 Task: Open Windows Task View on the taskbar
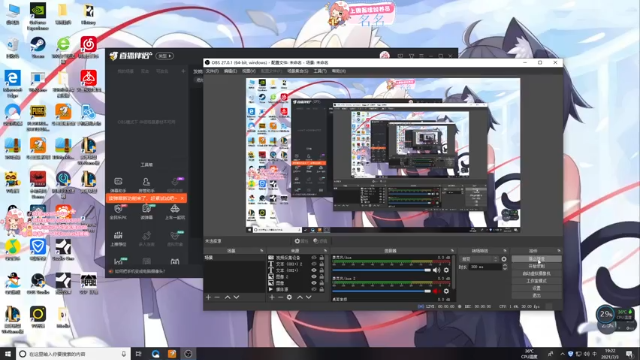[138, 354]
